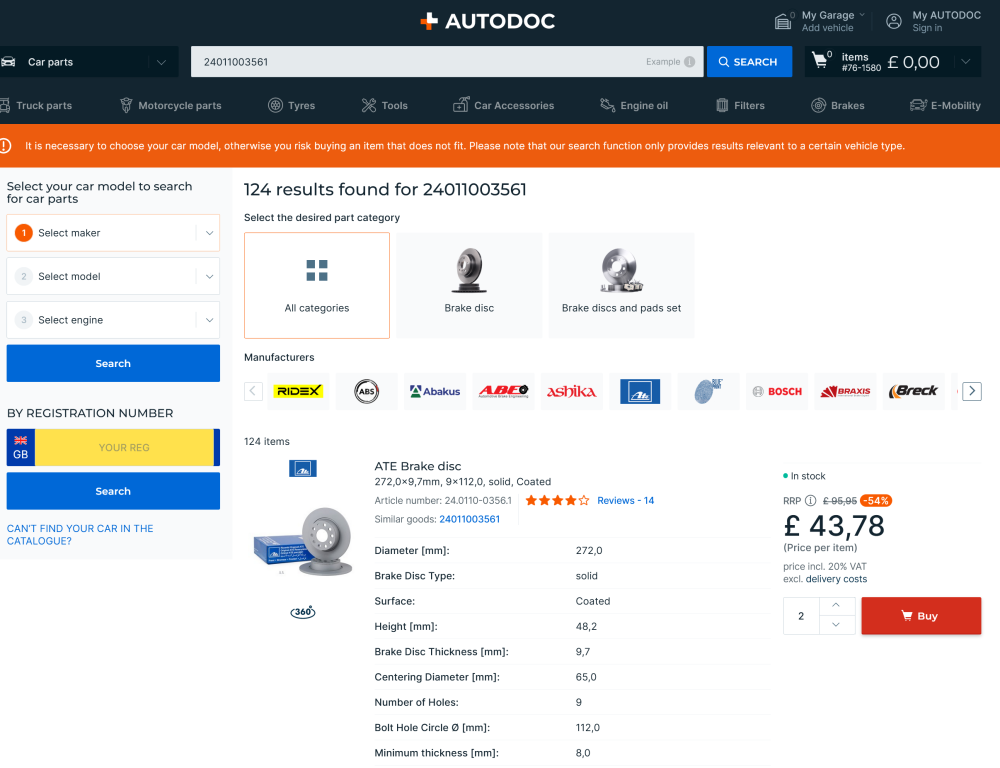Open Car Accessories menu

[x=503, y=105]
